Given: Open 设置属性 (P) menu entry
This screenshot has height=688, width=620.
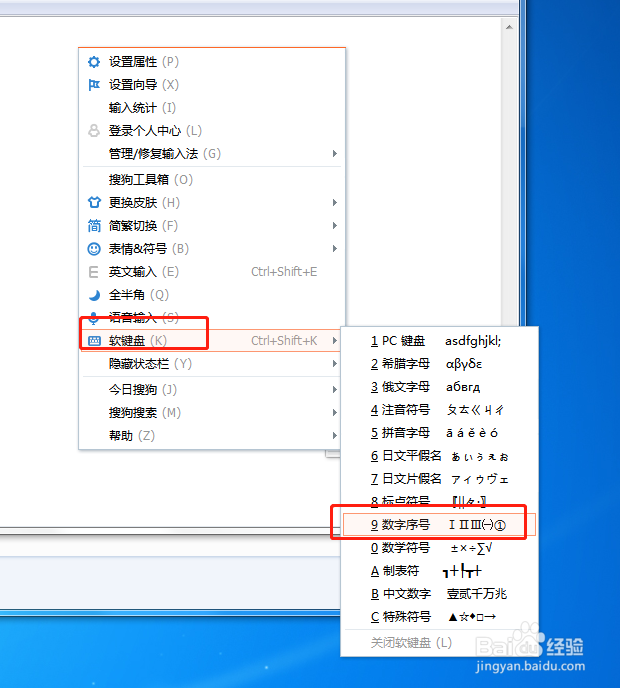Looking at the screenshot, I should point(211,62).
